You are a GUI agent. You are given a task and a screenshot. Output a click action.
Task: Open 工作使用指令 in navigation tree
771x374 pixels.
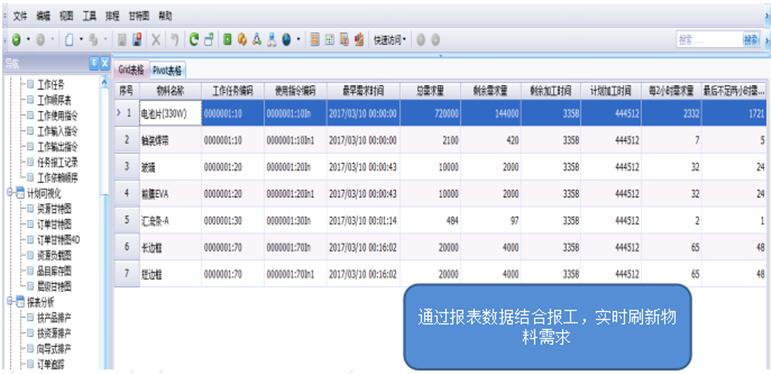tap(58, 116)
